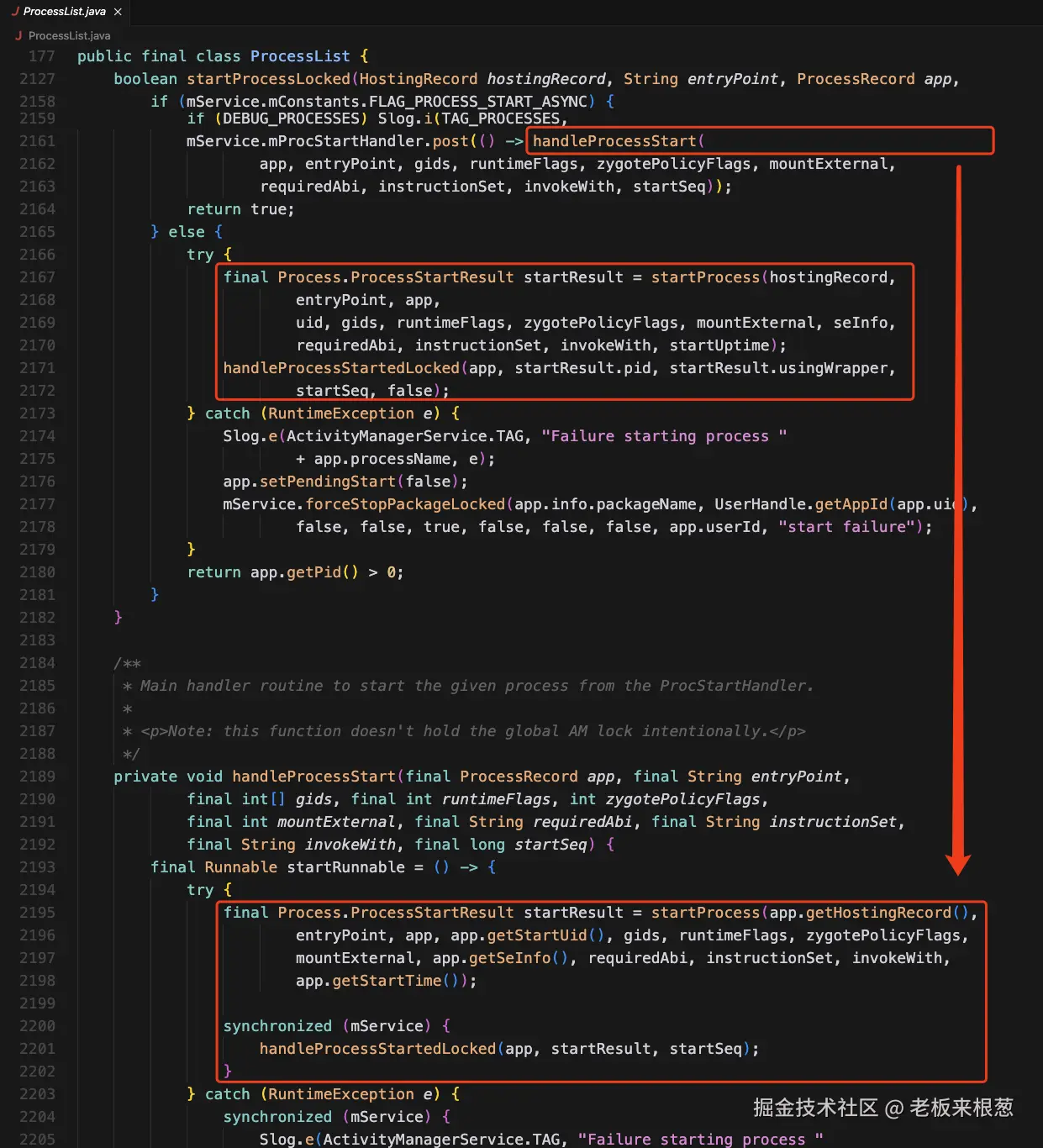
Task: Click the Java file icon in tab
Action: click(x=15, y=12)
